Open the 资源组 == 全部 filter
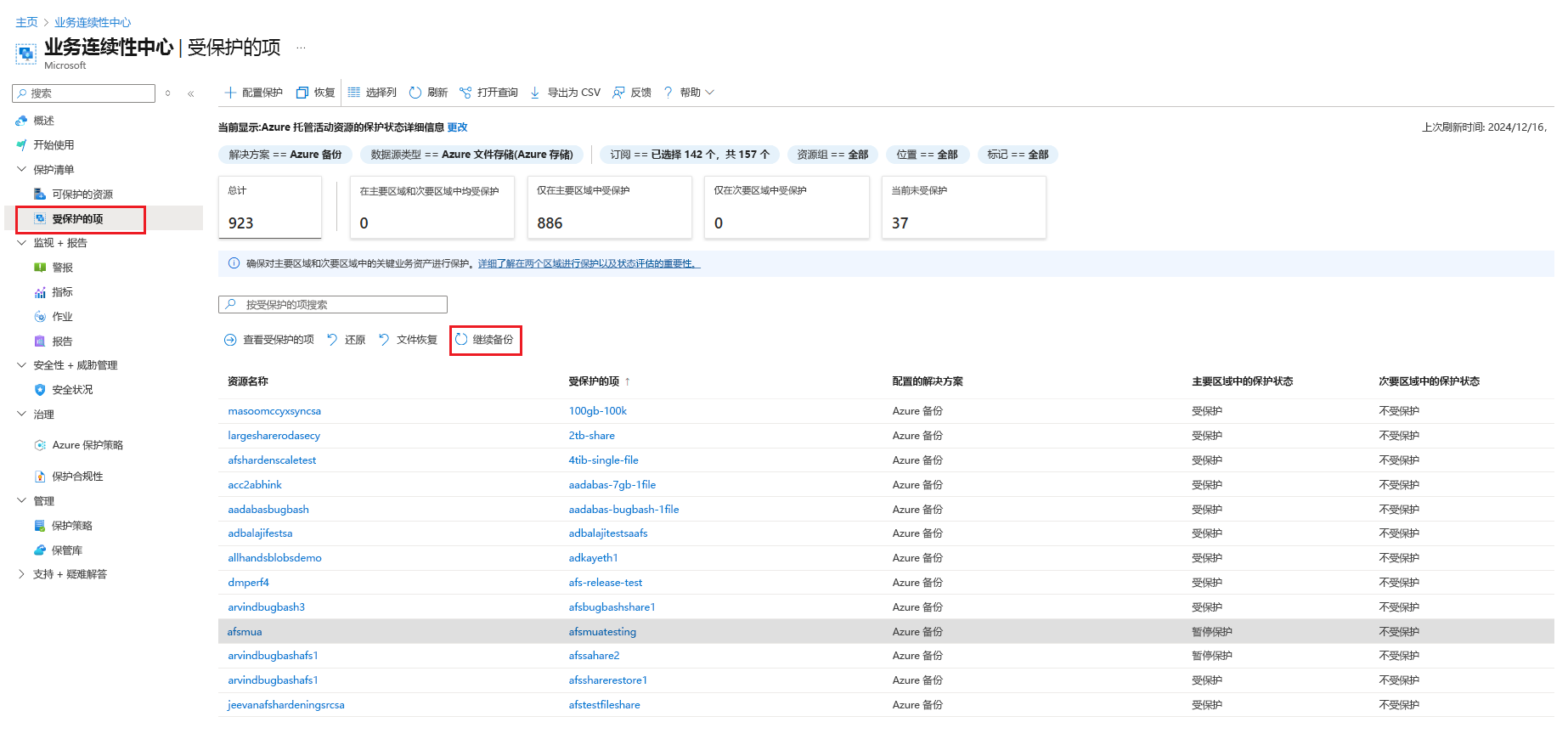The width and height of the screenshot is (1568, 739). point(832,155)
